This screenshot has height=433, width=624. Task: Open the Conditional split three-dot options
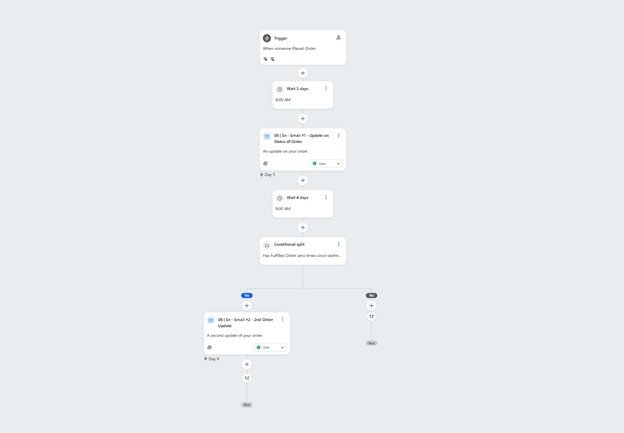point(339,244)
